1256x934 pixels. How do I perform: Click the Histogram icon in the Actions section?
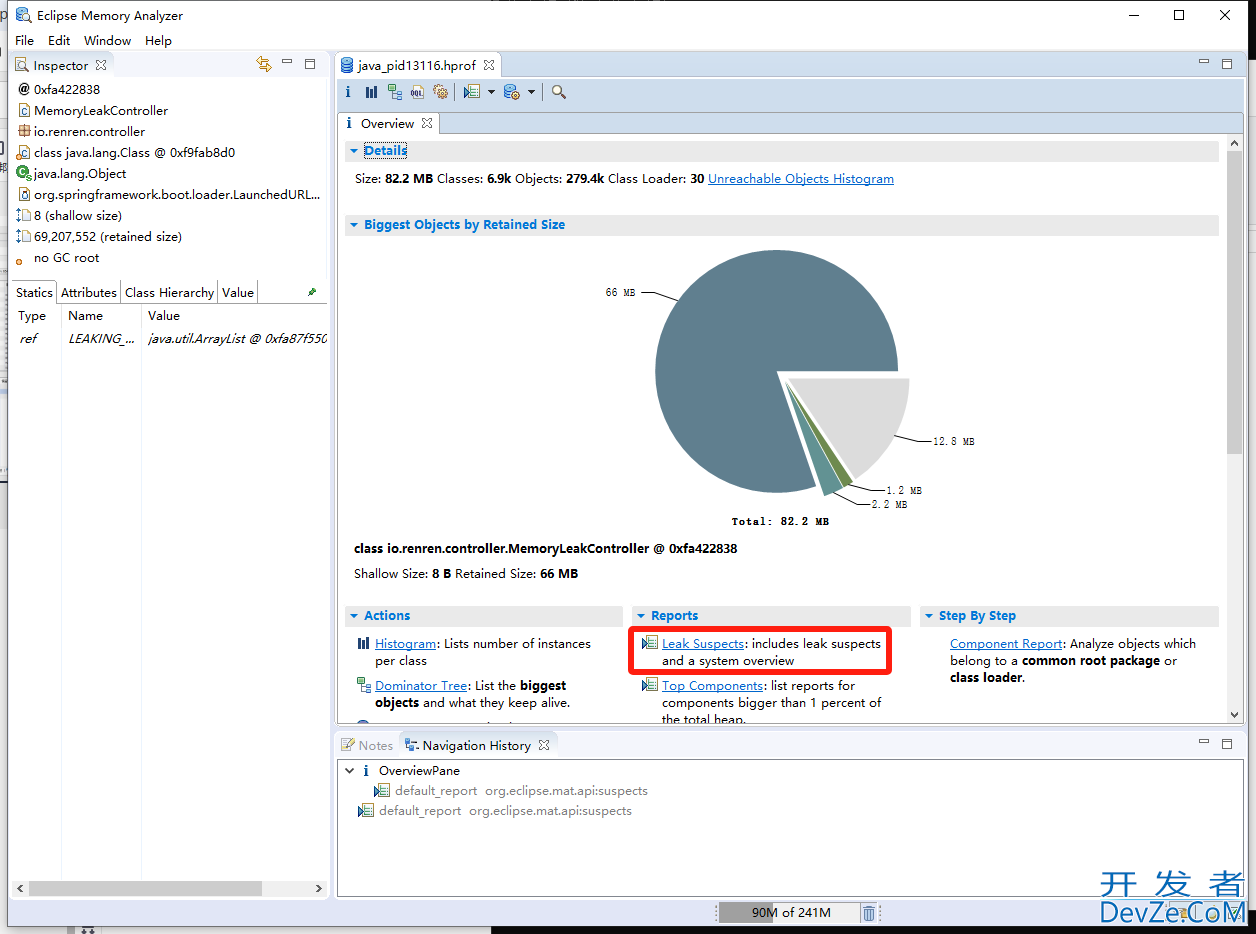coord(364,644)
